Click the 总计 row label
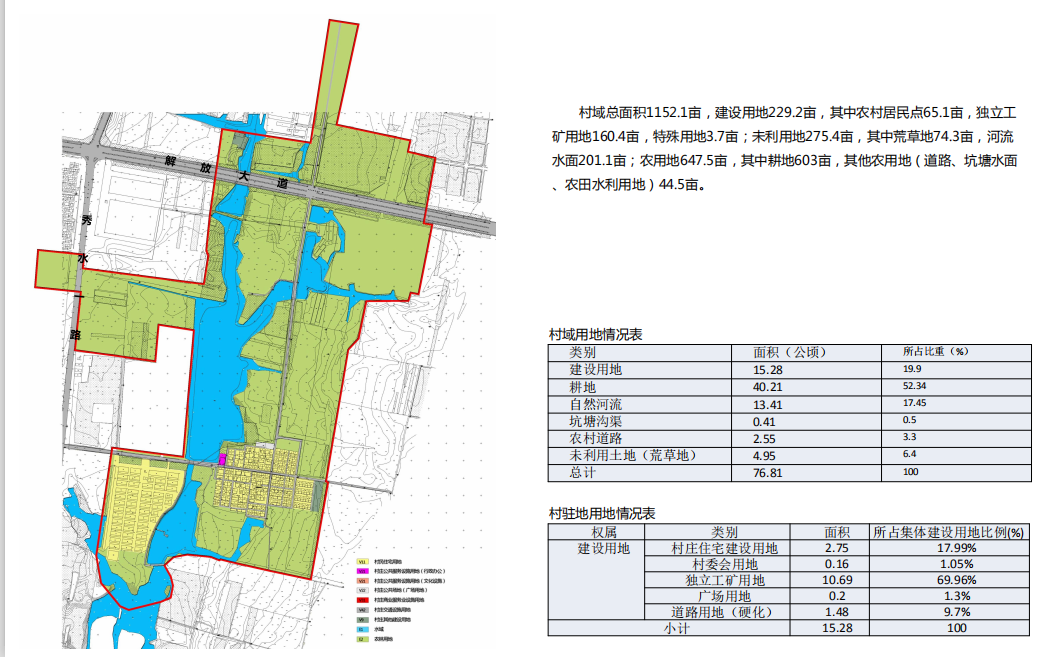This screenshot has width=1042, height=657. coord(582,473)
